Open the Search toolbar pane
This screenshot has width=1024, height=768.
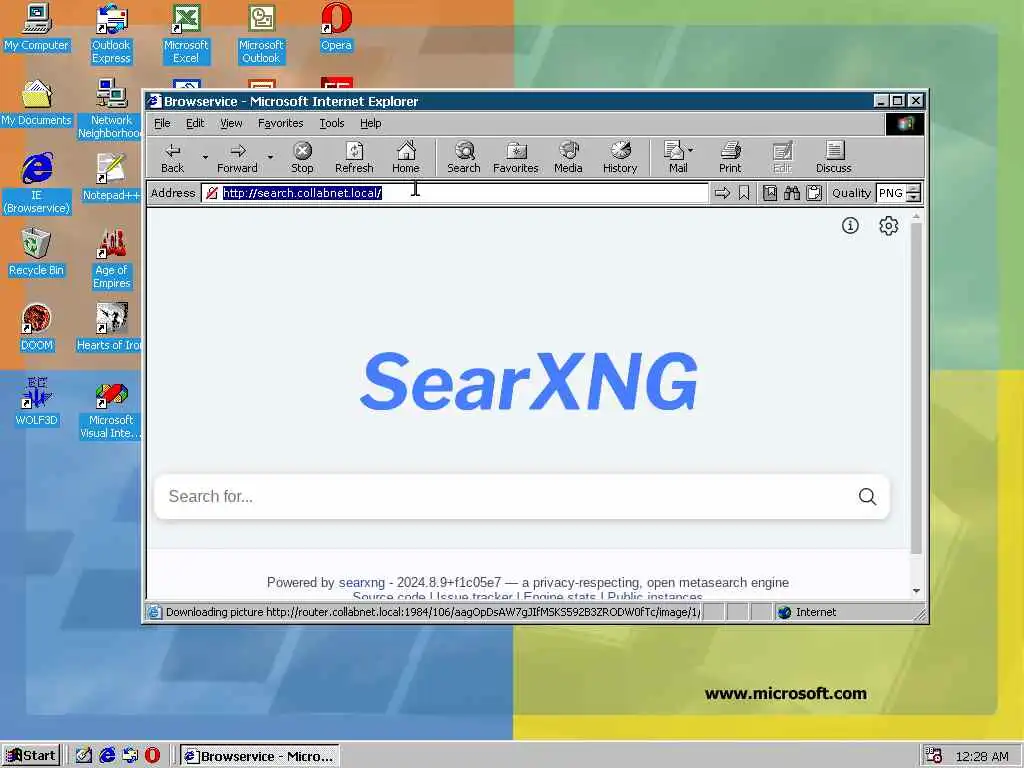click(x=464, y=157)
